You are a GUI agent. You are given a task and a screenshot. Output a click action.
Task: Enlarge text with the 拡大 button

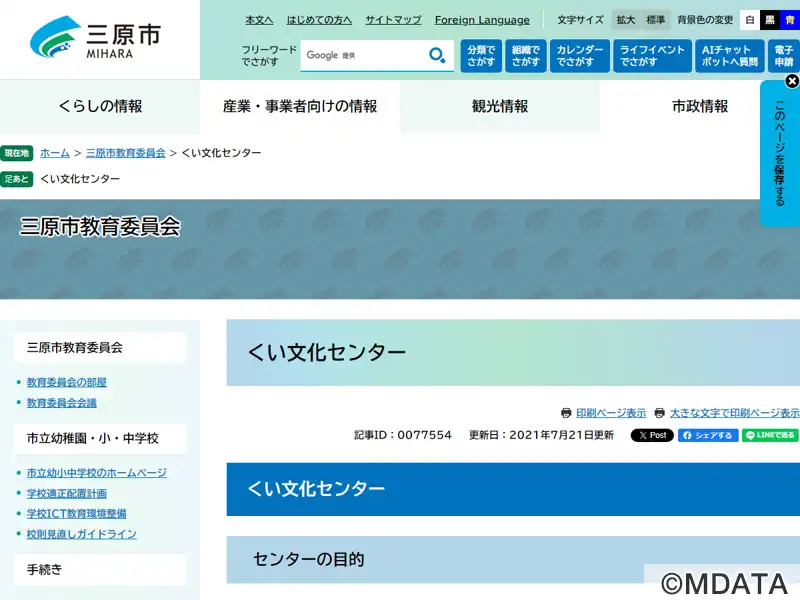tap(626, 20)
